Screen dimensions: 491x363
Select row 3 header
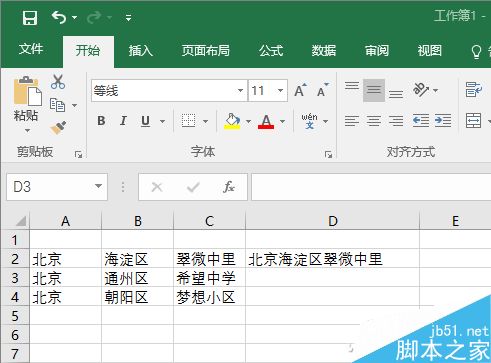click(15, 278)
